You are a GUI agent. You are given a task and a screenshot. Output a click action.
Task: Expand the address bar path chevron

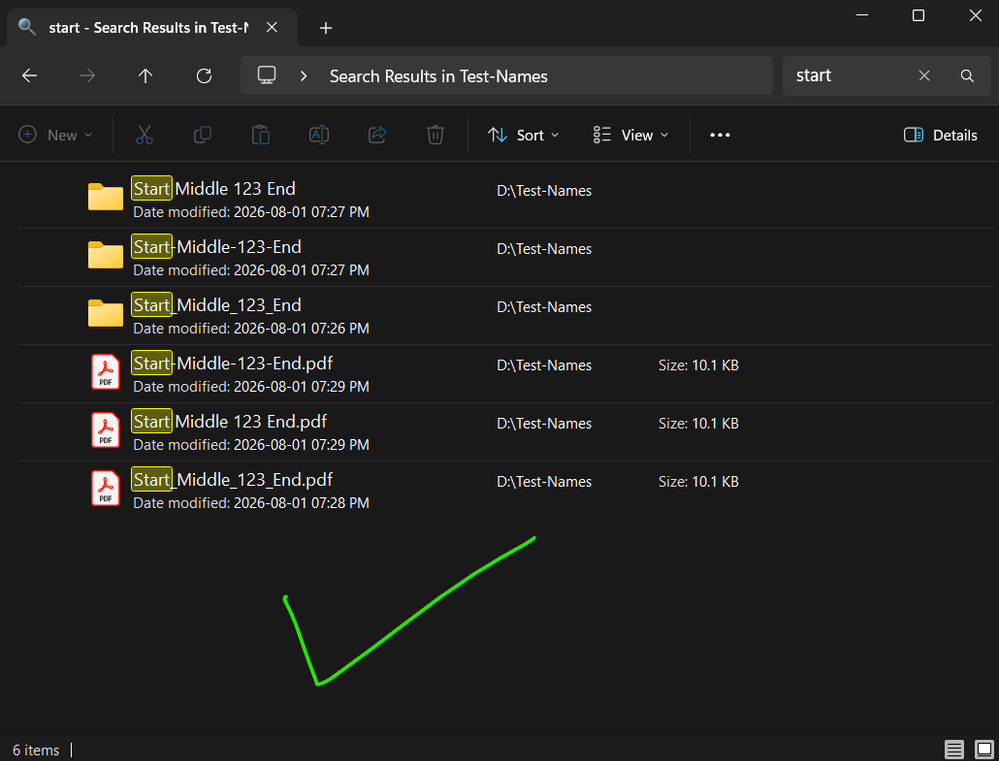coord(303,76)
